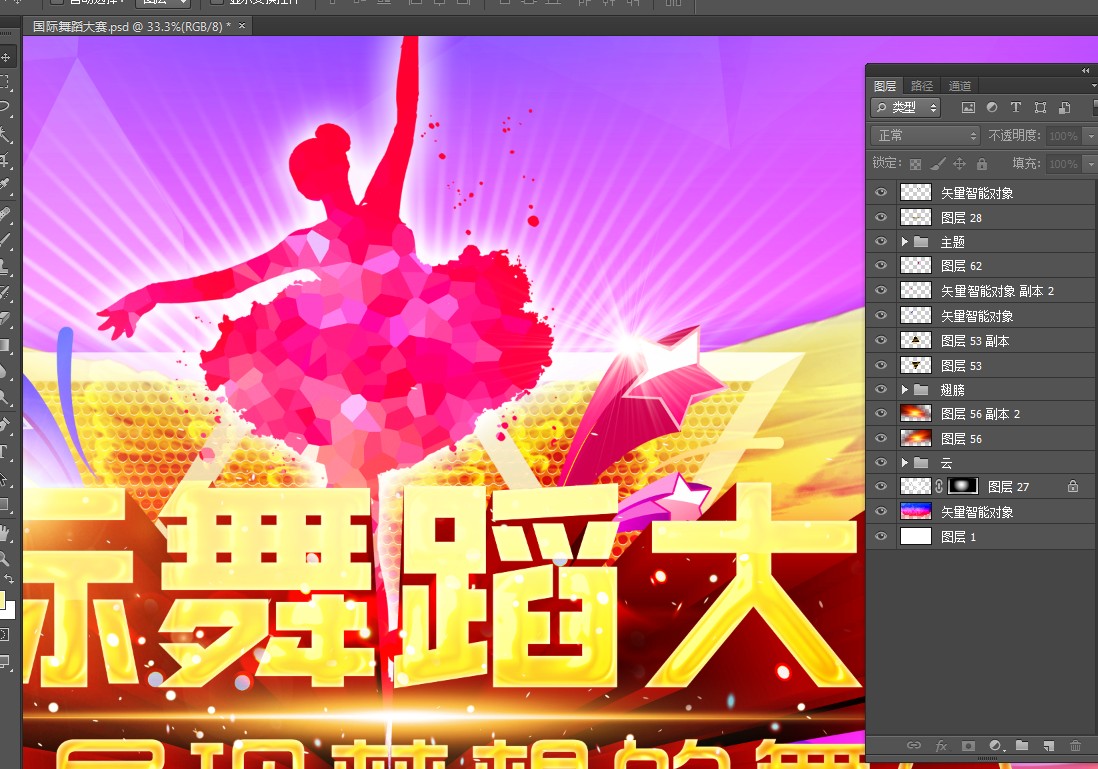
Task: Lock layer position icon
Action: tap(959, 164)
